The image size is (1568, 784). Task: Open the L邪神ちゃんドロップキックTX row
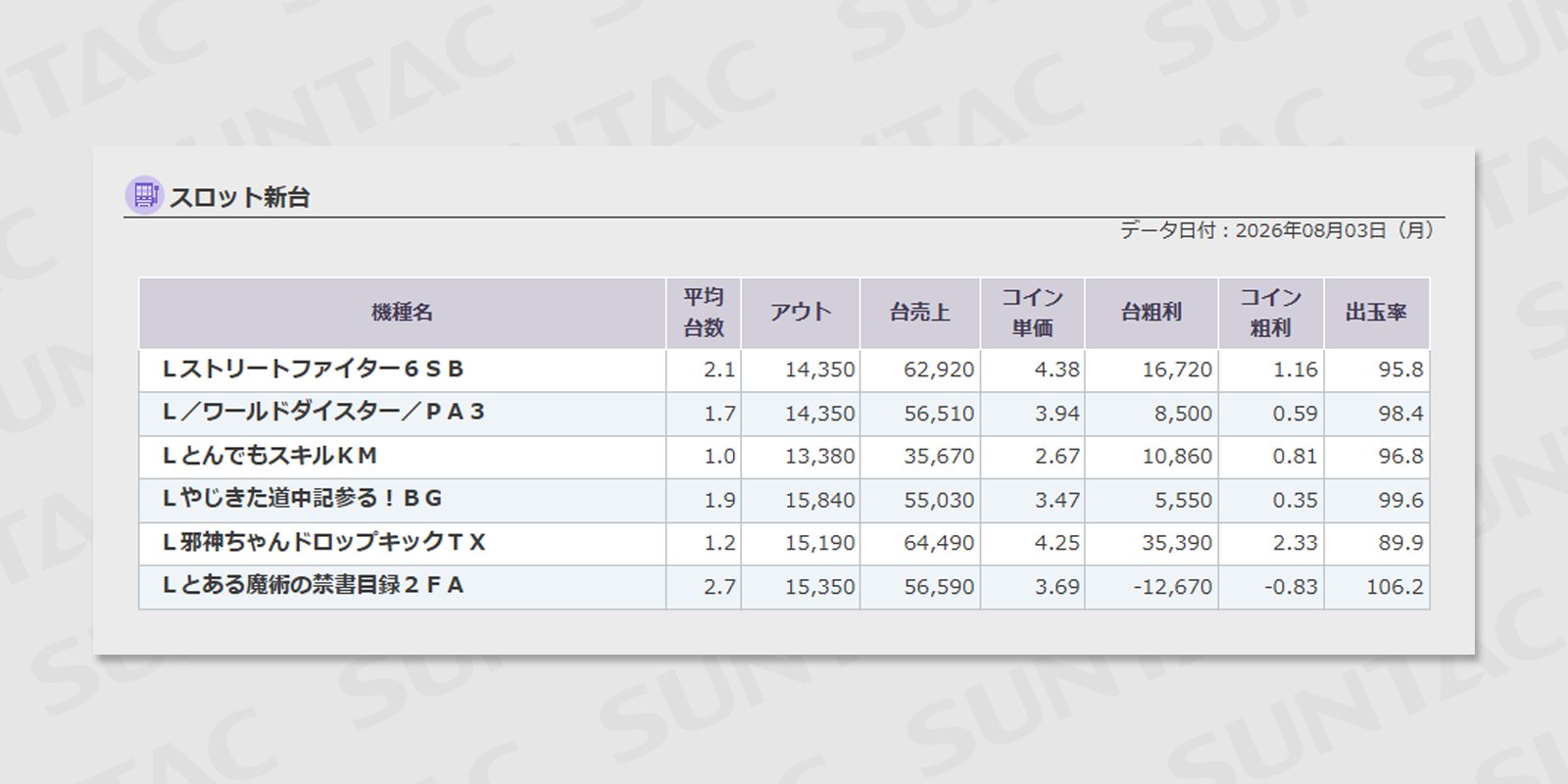click(x=784, y=543)
